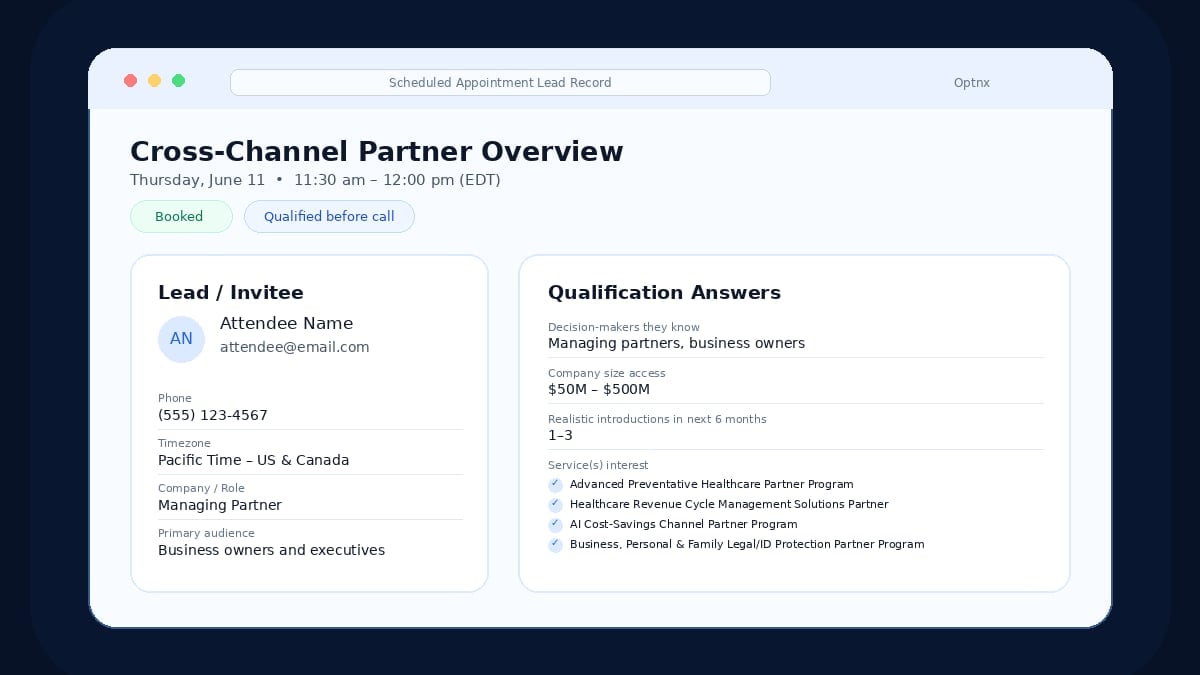Viewport: 1200px width, 675px height.
Task: Click the $50M – $500M company size value
Action: click(x=599, y=390)
